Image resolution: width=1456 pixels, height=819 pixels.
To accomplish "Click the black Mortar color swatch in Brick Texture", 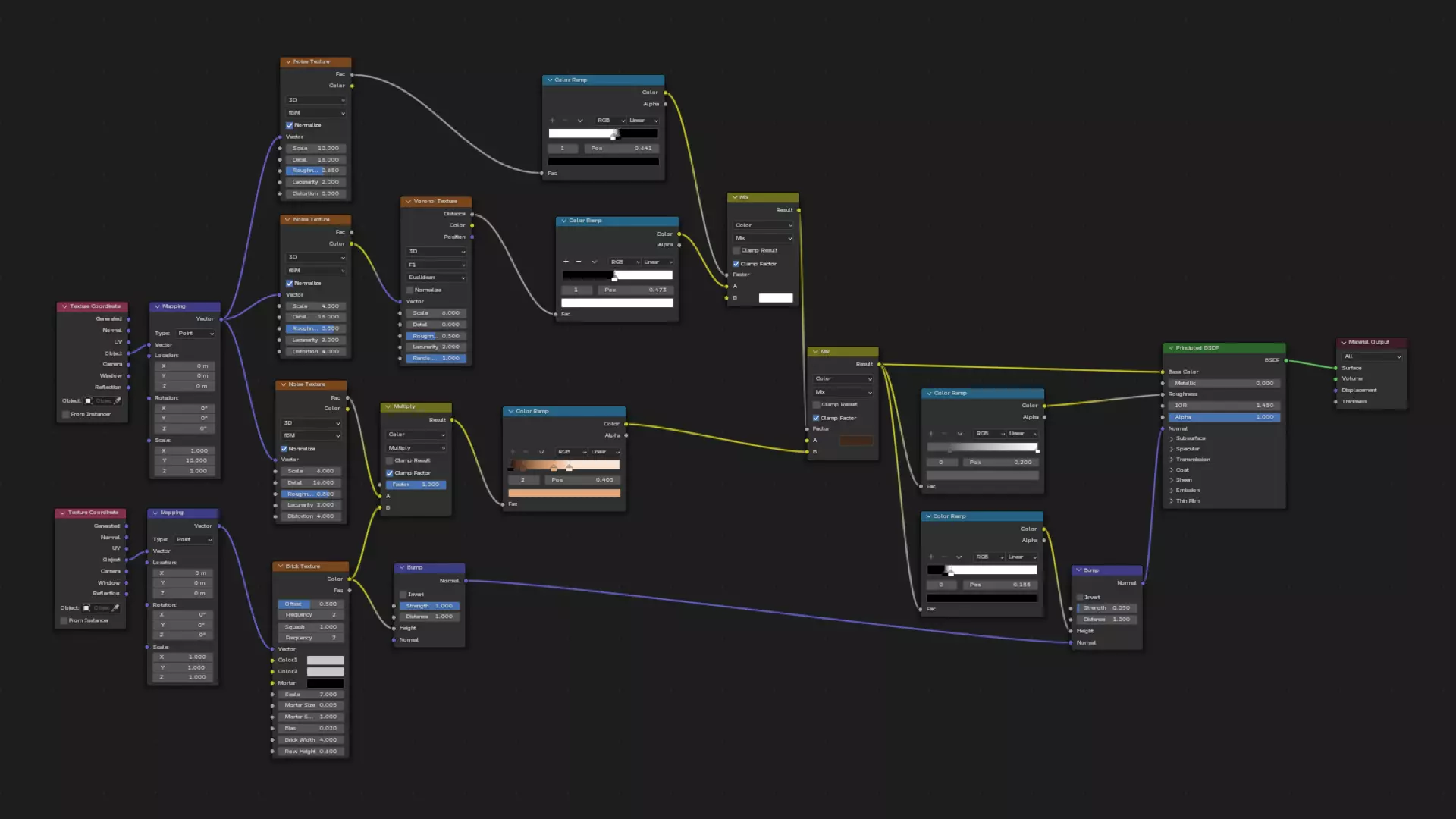I will point(325,683).
